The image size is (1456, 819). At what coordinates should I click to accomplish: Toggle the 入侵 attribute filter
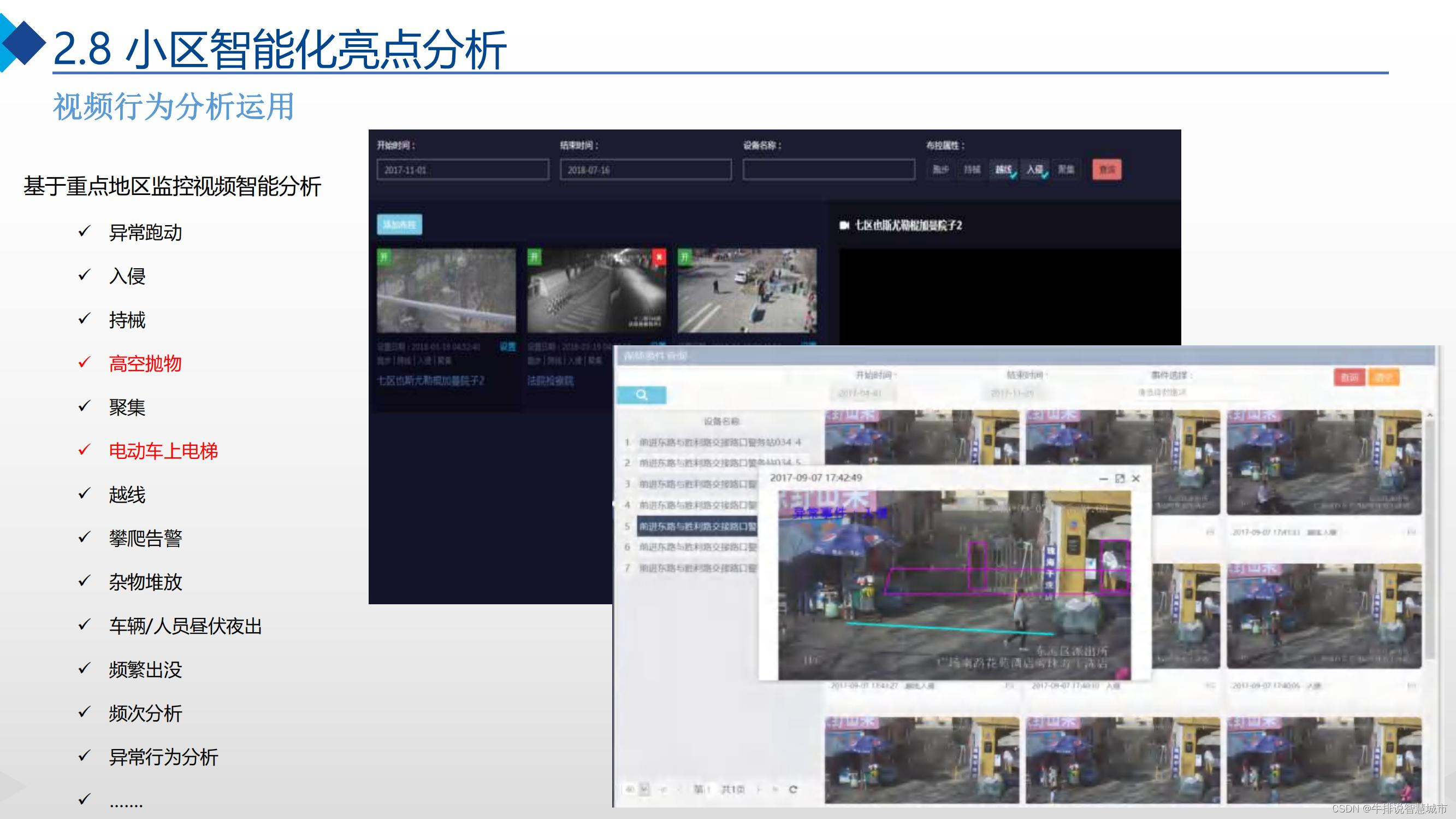(x=1035, y=169)
